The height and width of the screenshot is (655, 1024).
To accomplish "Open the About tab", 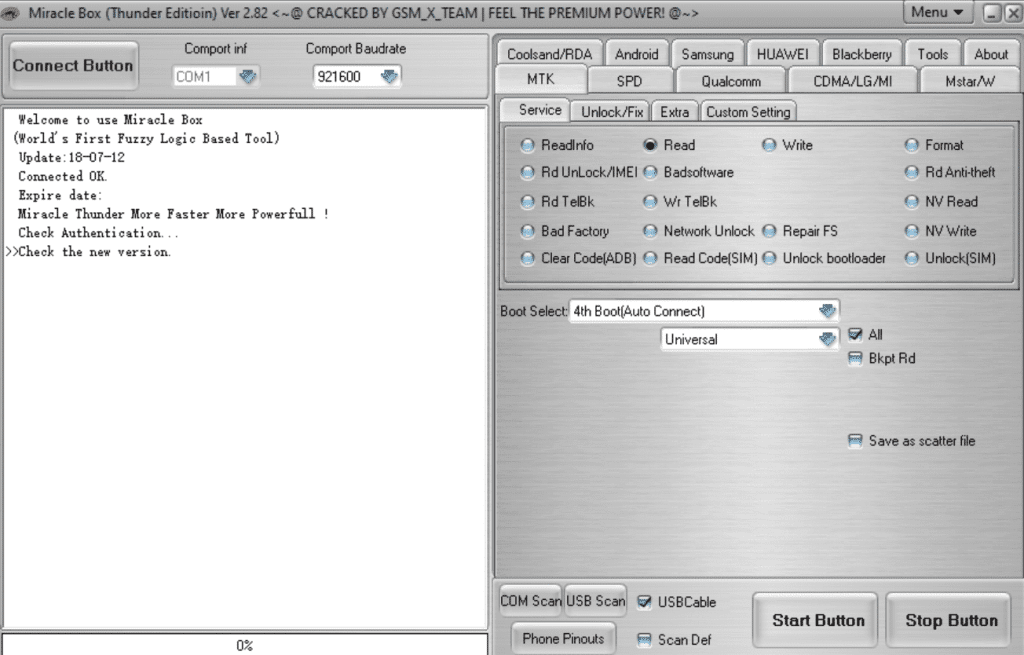I will (x=991, y=54).
